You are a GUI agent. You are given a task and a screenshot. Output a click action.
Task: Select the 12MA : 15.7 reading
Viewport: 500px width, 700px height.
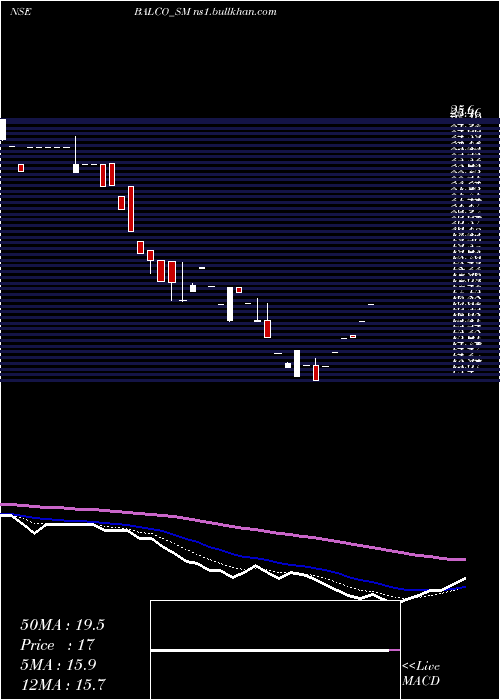coord(62,685)
